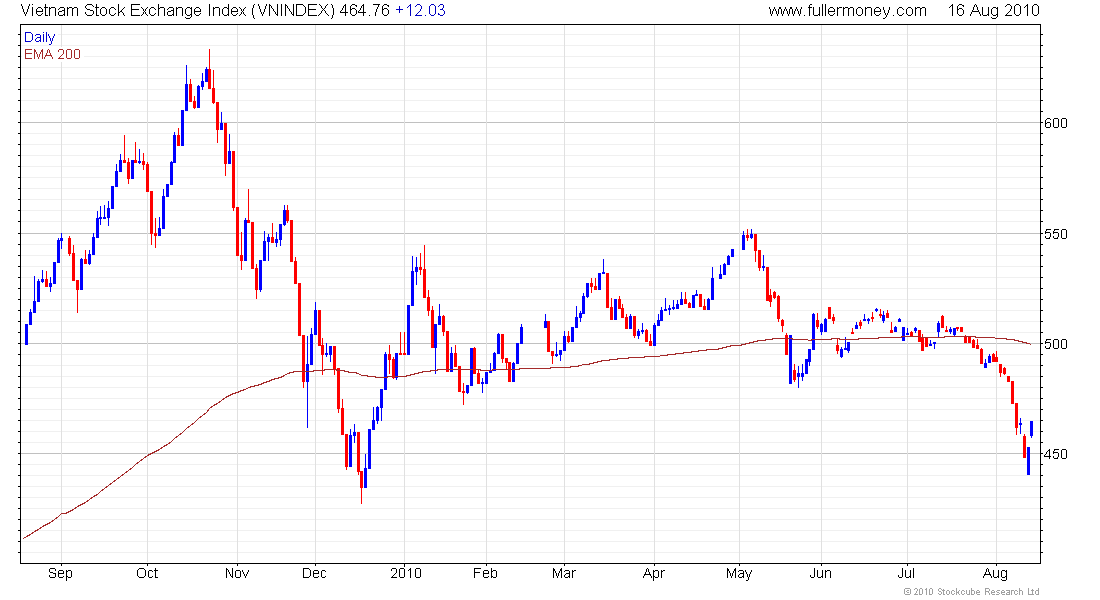Click the chart title 'Vietnam Stock Exchange Index (VNINDEX)'
This screenshot has width=1100, height=600.
click(x=178, y=11)
